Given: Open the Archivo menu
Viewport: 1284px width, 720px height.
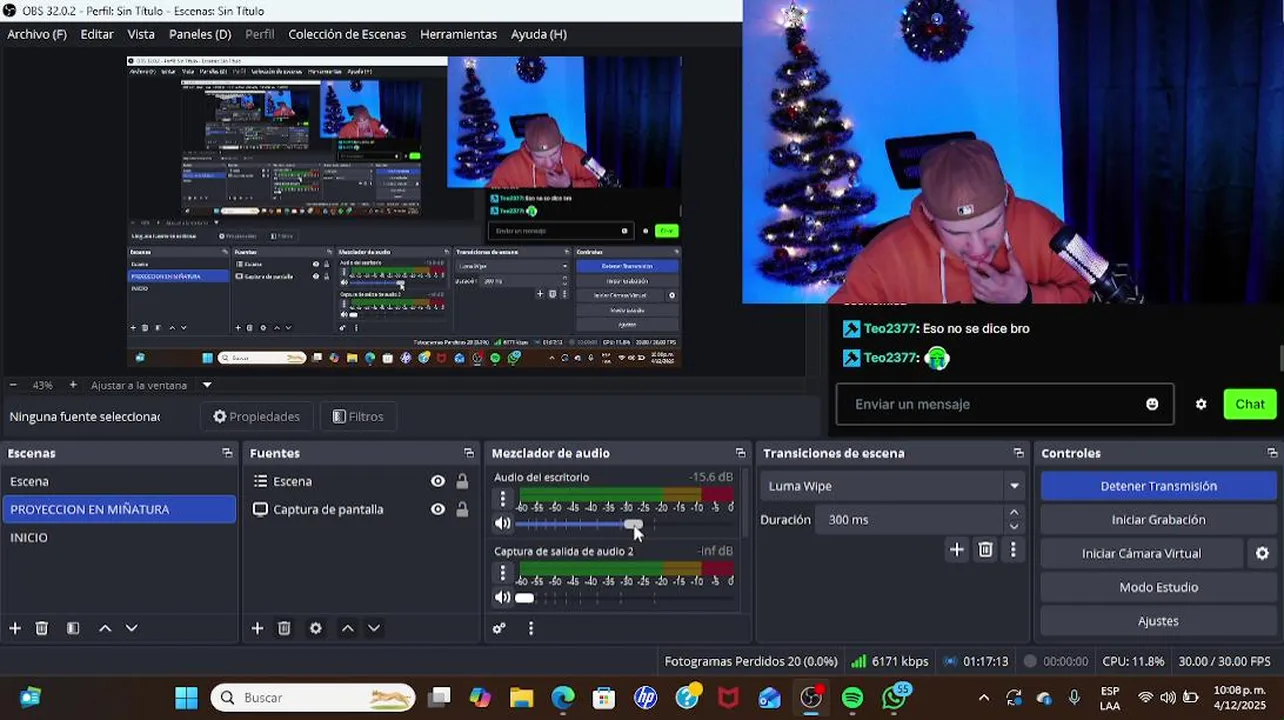Looking at the screenshot, I should pyautogui.click(x=37, y=34).
